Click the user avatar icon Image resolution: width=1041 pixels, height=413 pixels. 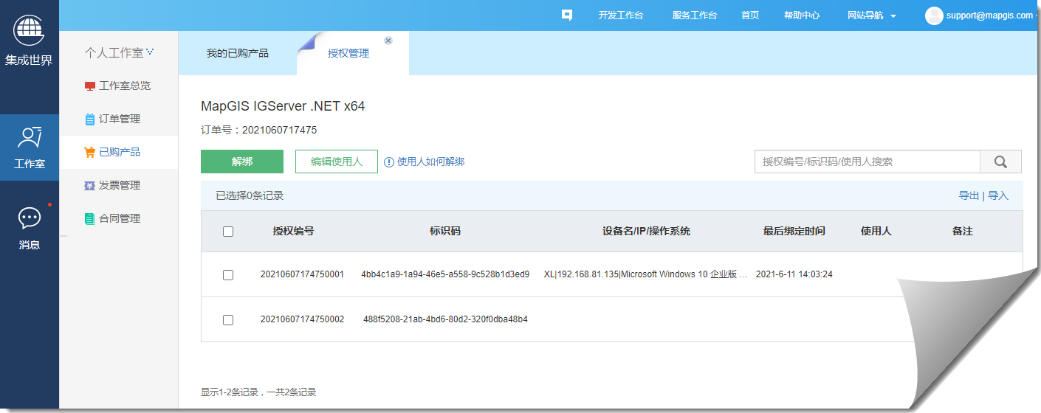tap(934, 15)
